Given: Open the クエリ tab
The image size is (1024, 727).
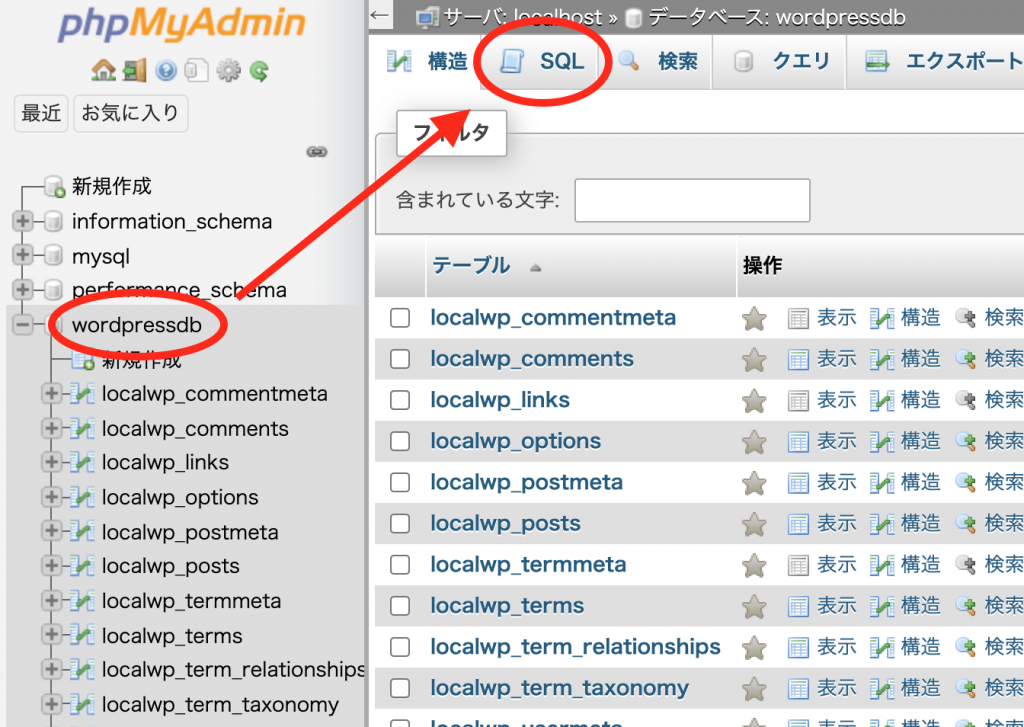Looking at the screenshot, I should coord(781,61).
